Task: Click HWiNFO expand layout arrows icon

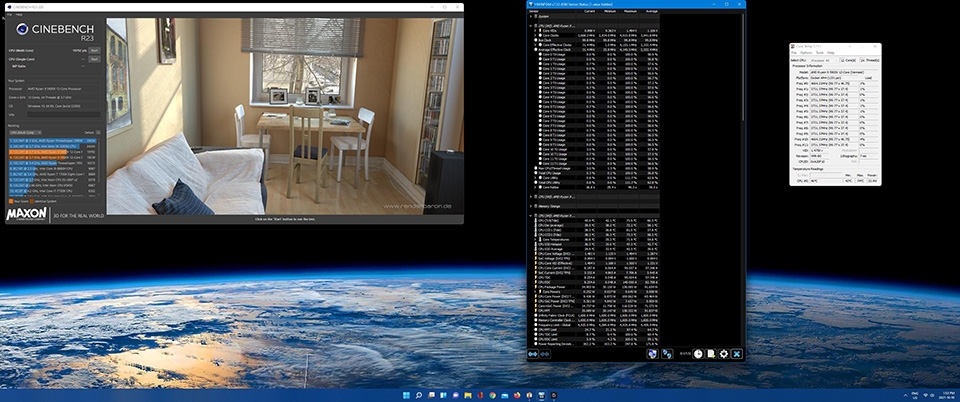Action: [533, 354]
